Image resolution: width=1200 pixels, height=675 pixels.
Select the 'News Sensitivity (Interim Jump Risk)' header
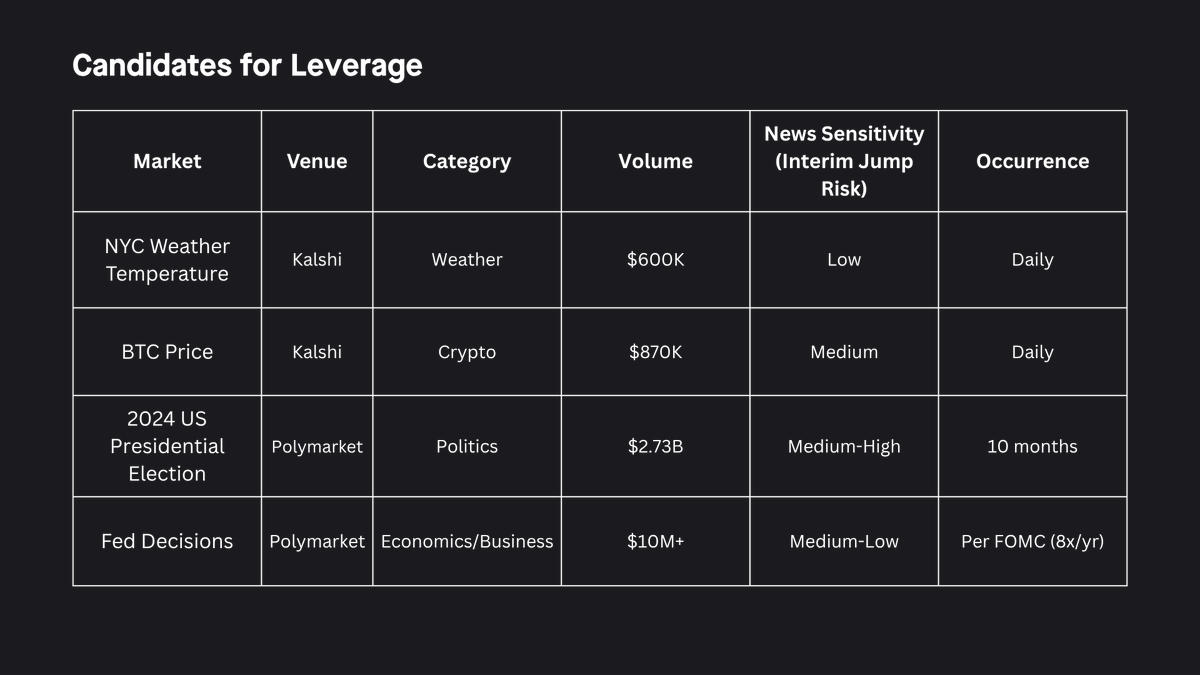point(844,161)
